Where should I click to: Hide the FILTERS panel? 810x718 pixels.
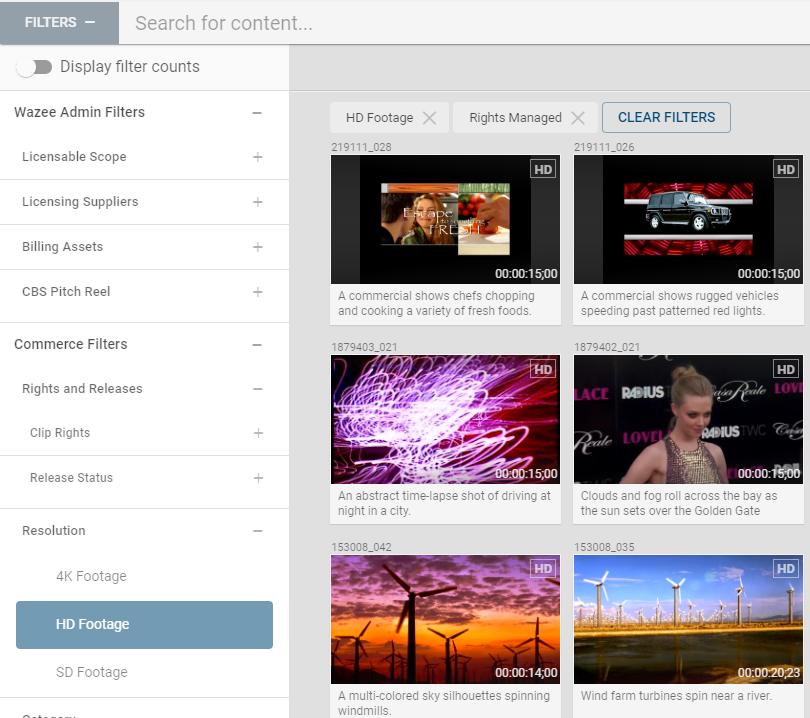[59, 23]
